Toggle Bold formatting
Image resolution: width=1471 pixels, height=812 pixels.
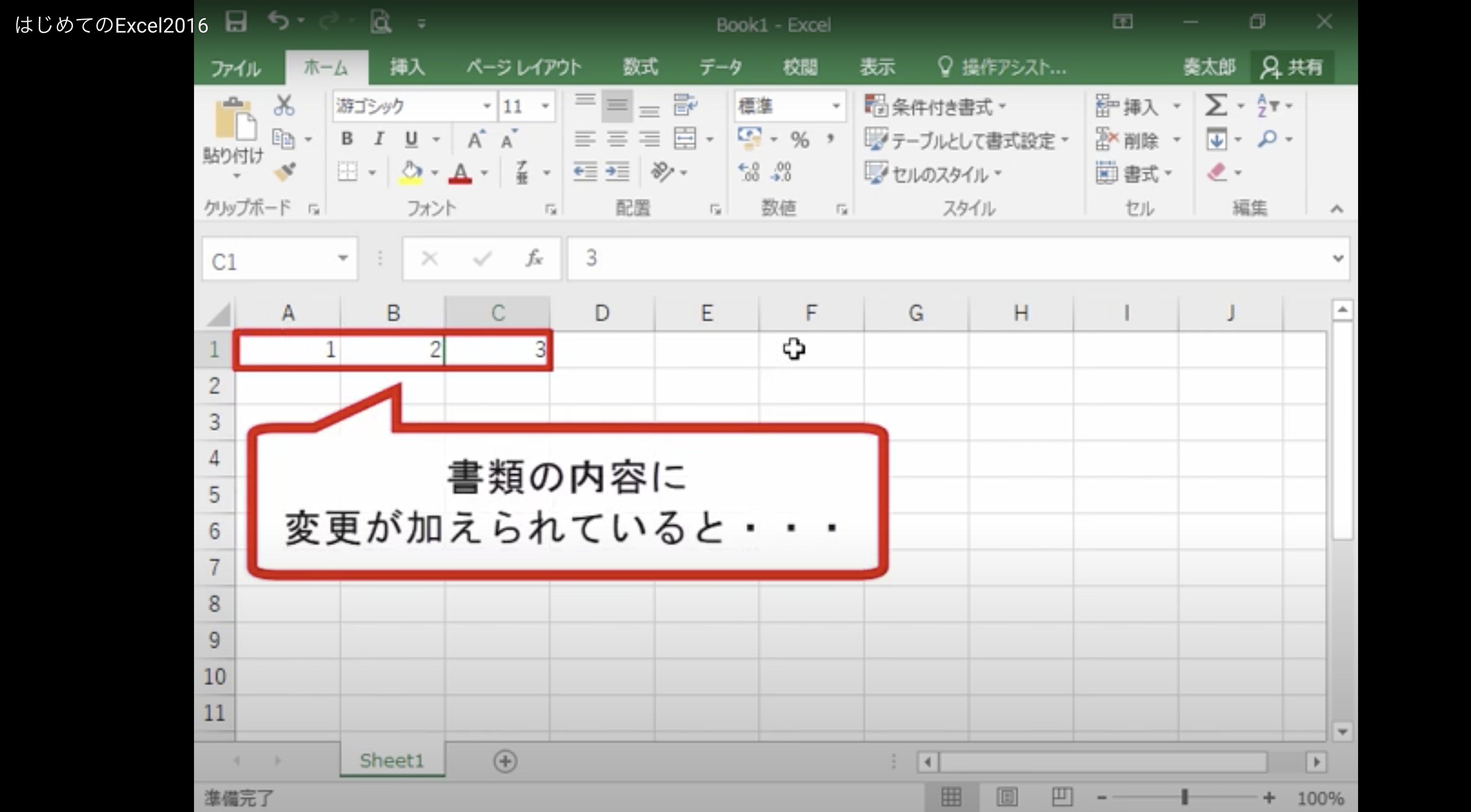(x=347, y=139)
